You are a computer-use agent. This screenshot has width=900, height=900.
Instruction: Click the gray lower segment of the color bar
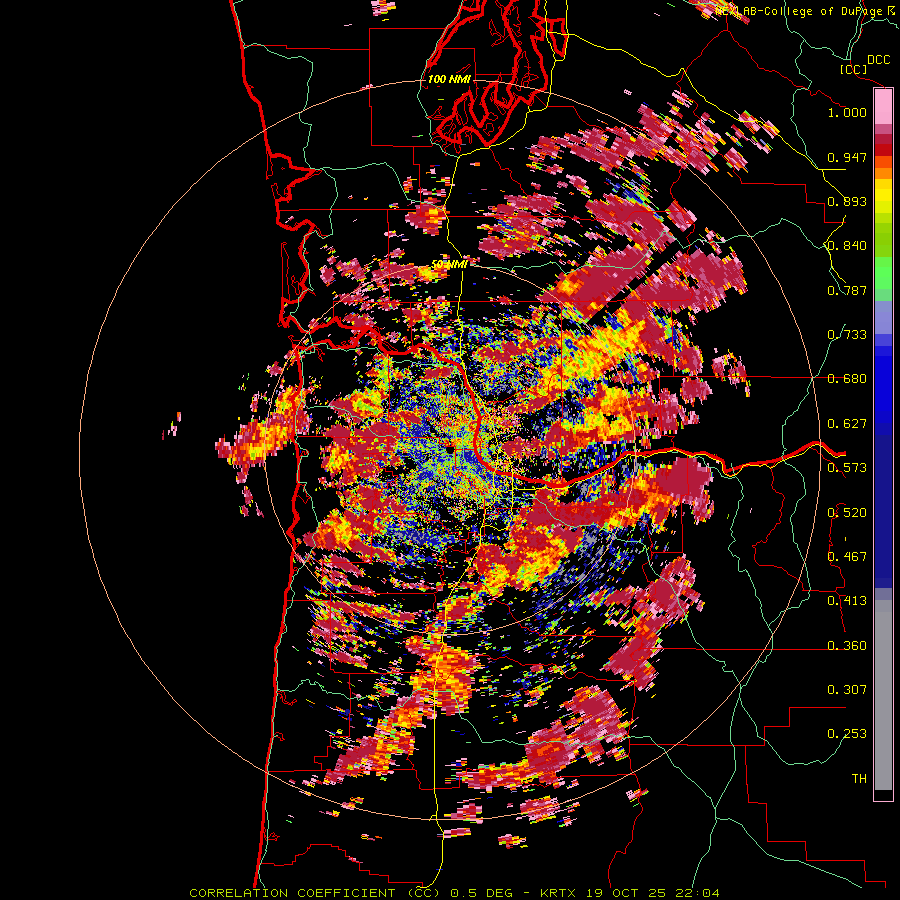coord(883,695)
